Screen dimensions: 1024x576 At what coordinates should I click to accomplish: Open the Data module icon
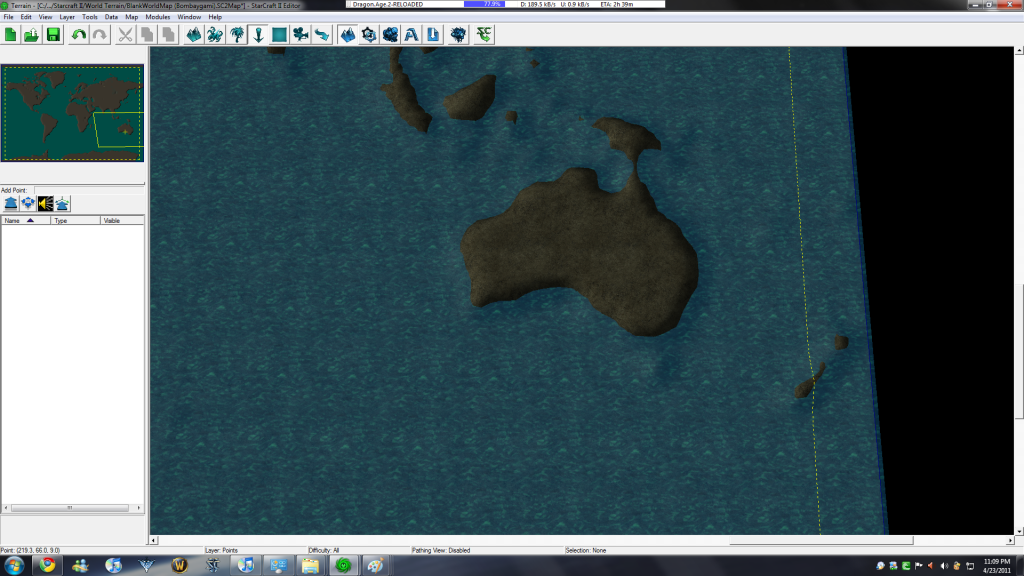point(391,35)
